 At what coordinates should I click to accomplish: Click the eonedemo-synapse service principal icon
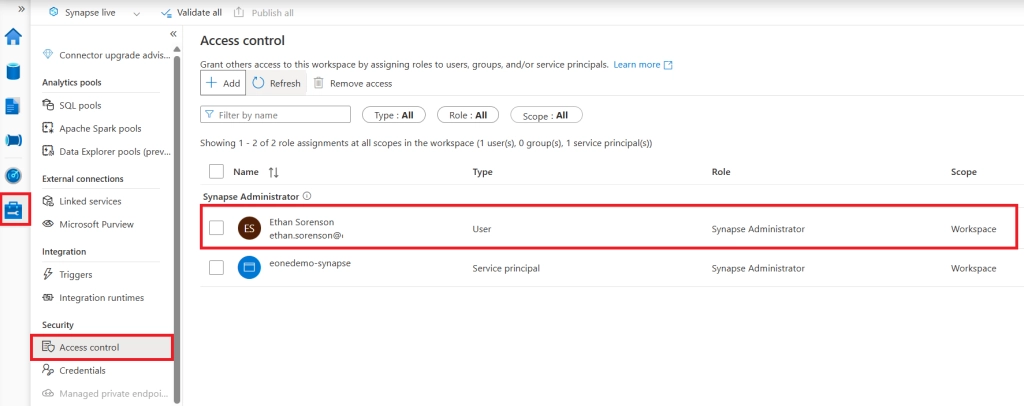tap(249, 268)
